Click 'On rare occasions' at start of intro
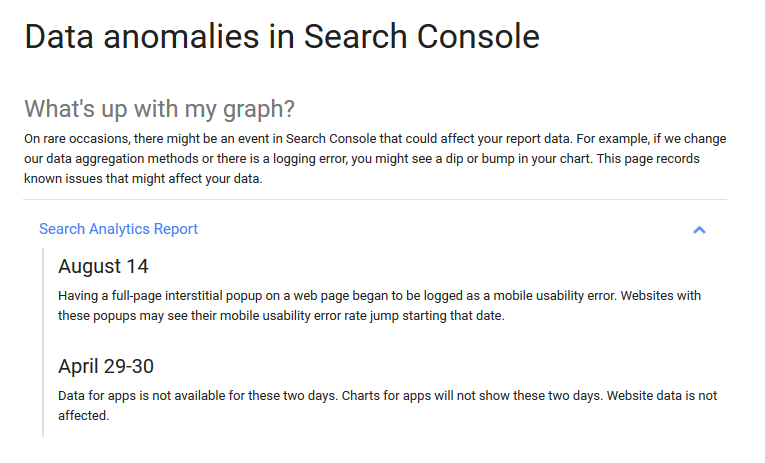Viewport: 765px width, 463px height. pyautogui.click(x=70, y=137)
